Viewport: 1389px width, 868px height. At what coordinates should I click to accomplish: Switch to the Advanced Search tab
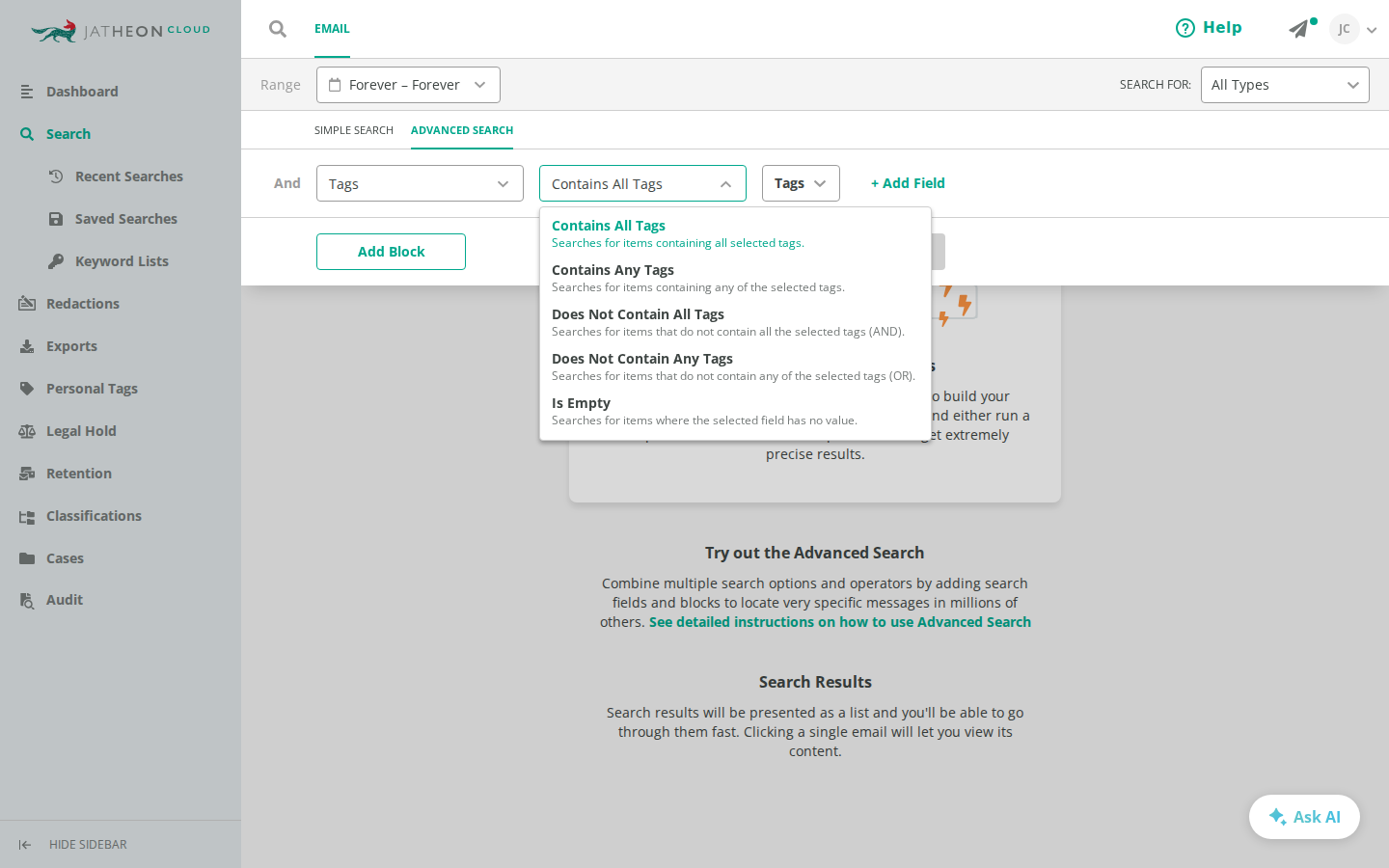[x=462, y=130]
